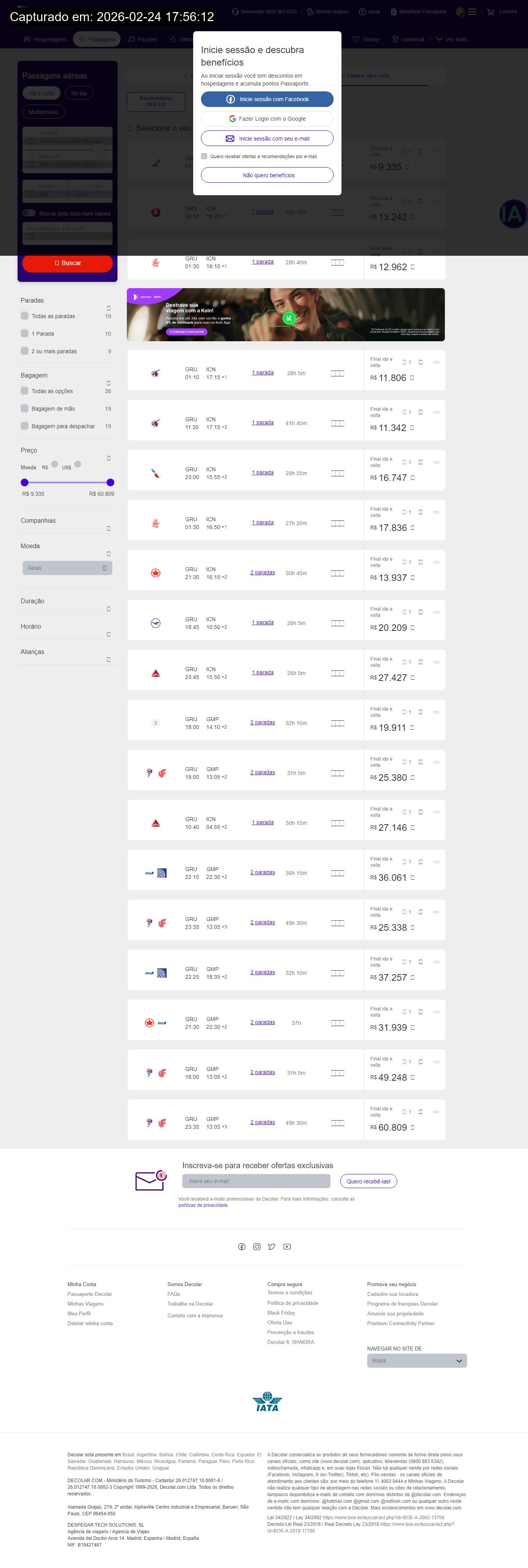The image size is (528, 1568).
Task: Click the shopping cart Carrinho icon
Action: [490, 12]
